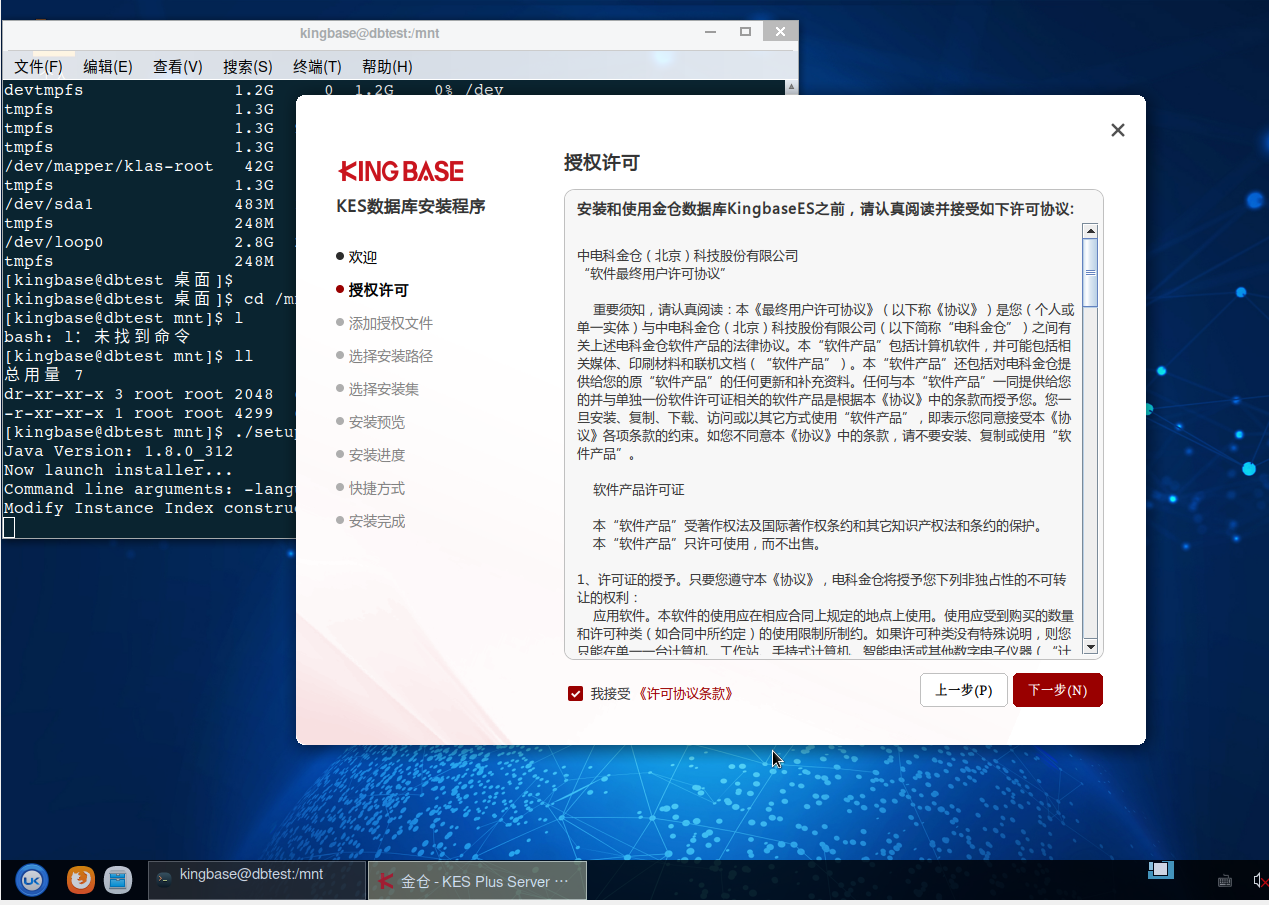
Task: Click the KINGBASE logo
Action: click(x=401, y=171)
